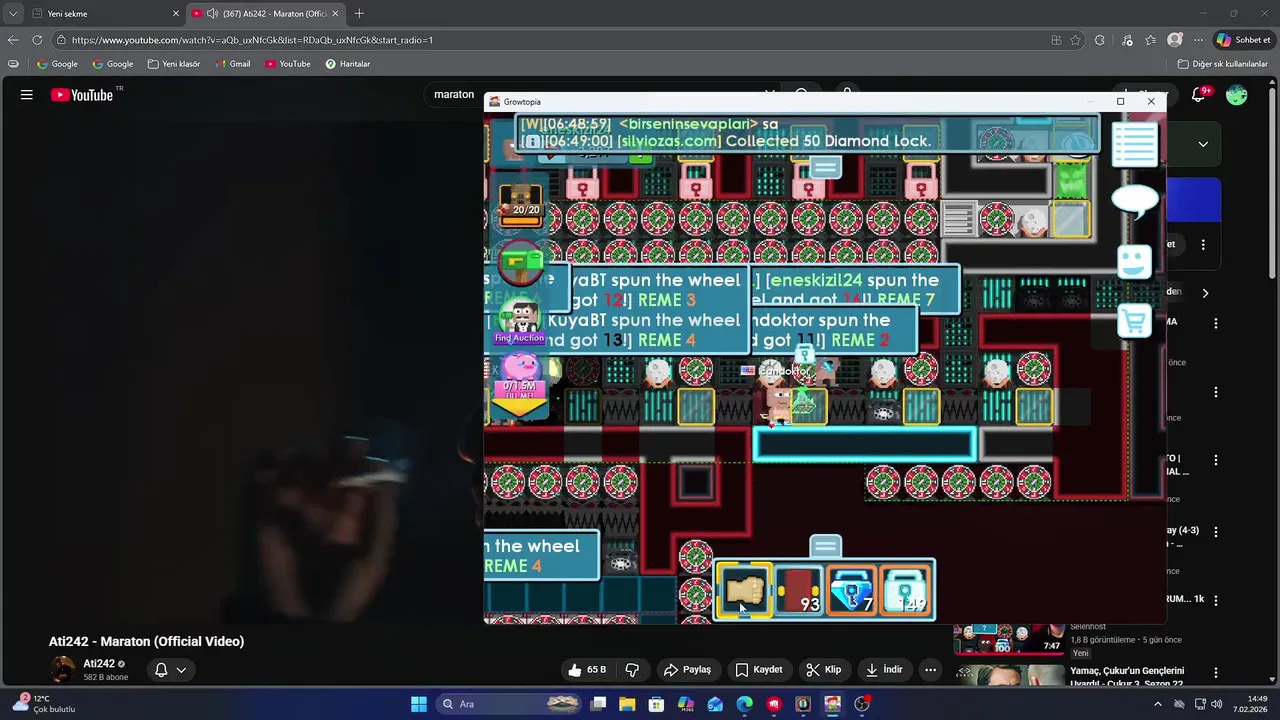Open File Explorer from taskbar
Image resolution: width=1280 pixels, height=720 pixels.
click(x=627, y=704)
